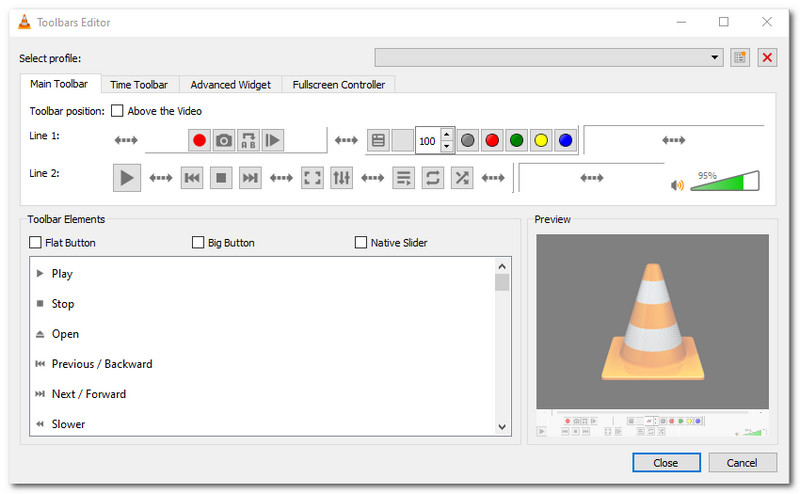Click the fullscreen icon on Line 2
800x494 pixels.
[x=312, y=178]
